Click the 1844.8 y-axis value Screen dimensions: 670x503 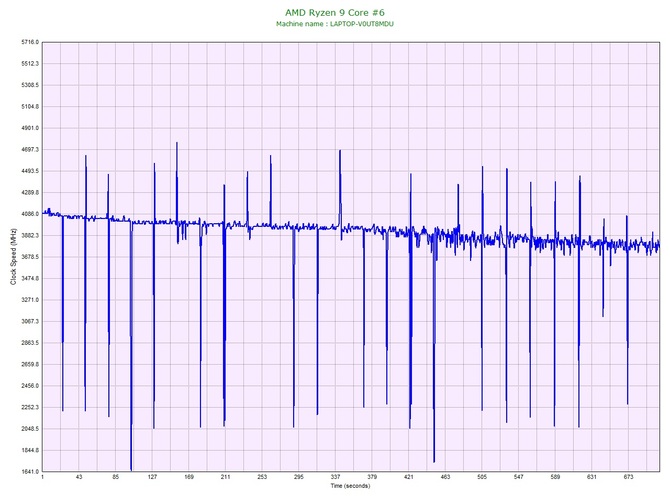click(30, 450)
